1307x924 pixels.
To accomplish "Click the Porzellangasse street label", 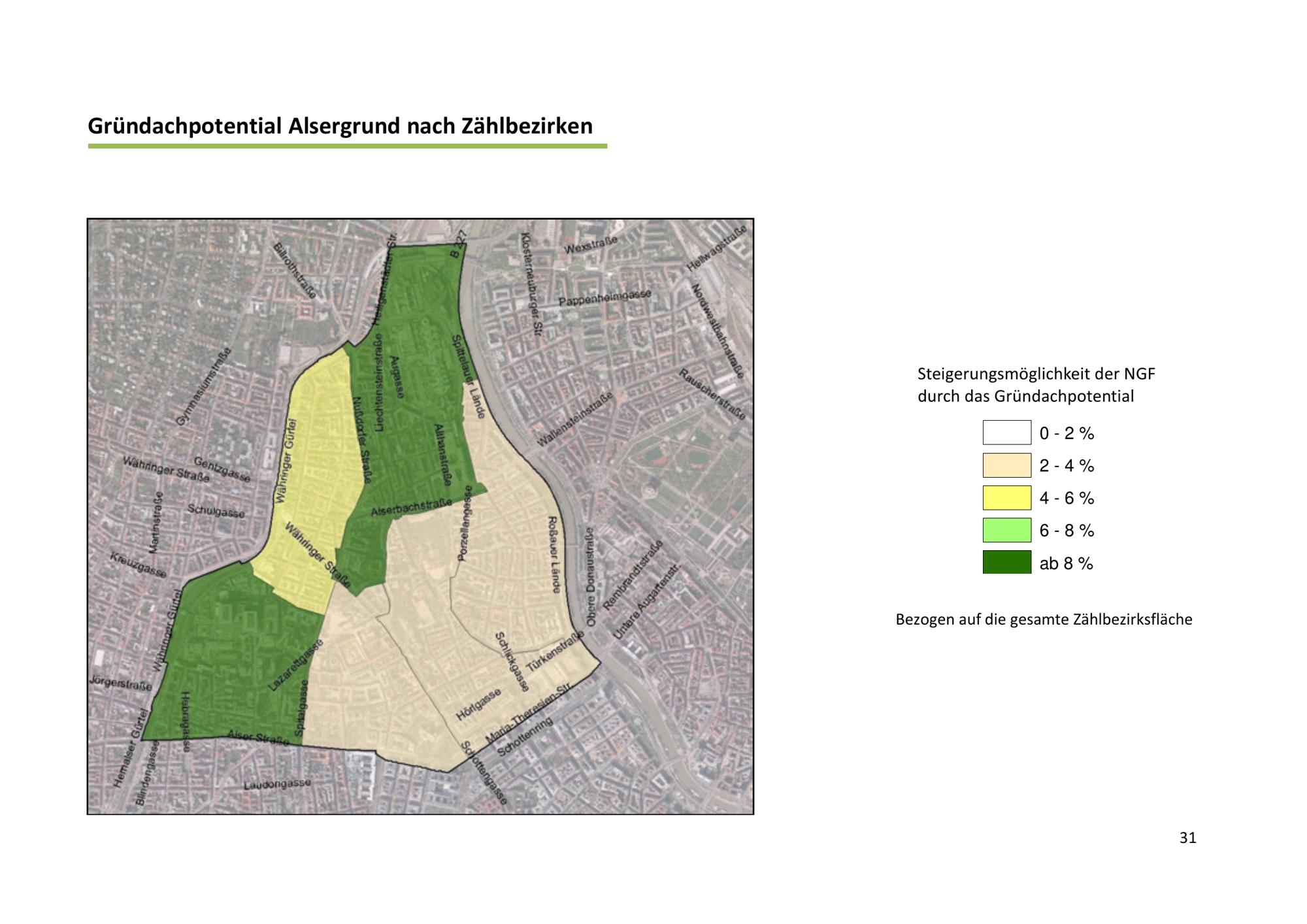I will click(465, 523).
